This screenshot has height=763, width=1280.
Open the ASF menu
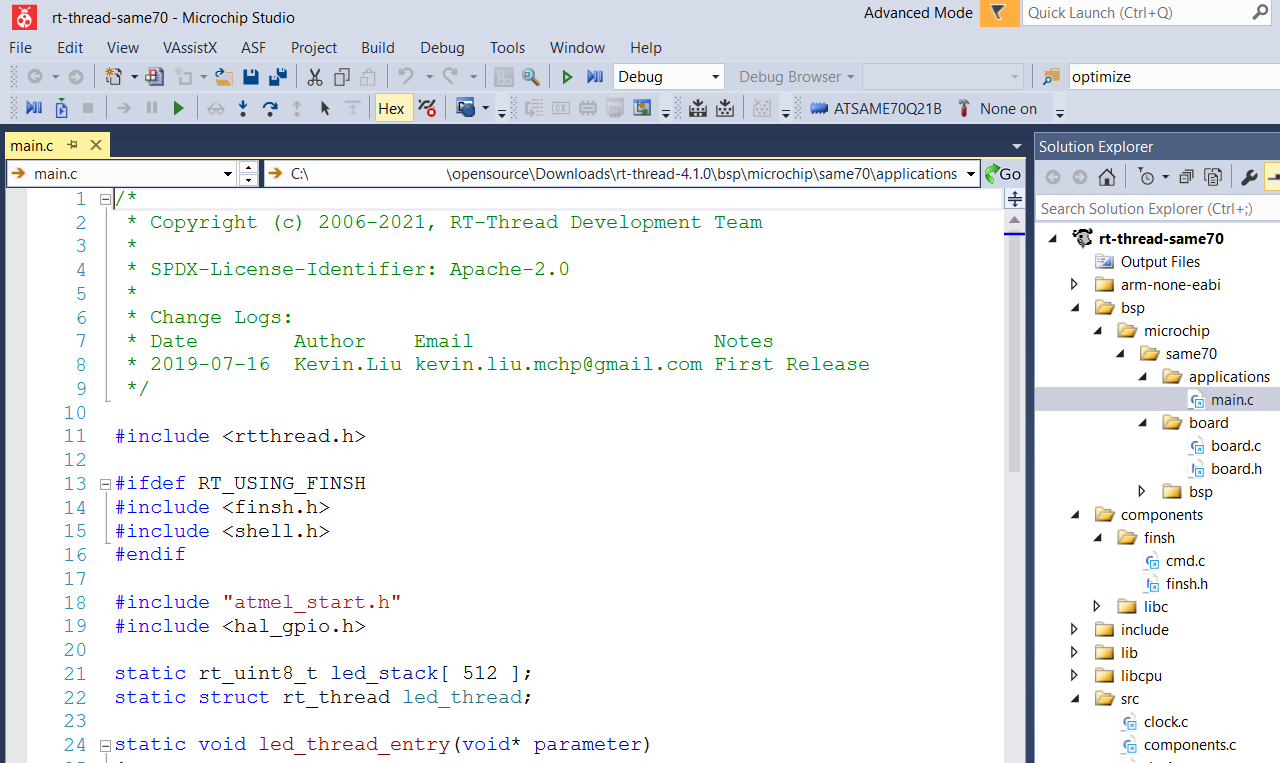(x=253, y=47)
